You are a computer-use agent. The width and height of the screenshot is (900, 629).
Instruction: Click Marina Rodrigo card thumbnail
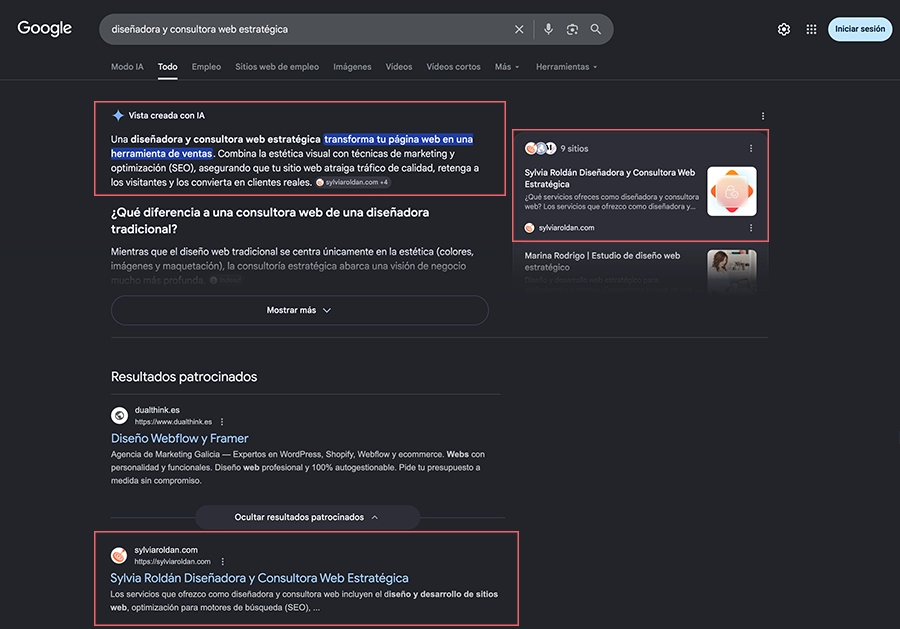click(x=732, y=271)
